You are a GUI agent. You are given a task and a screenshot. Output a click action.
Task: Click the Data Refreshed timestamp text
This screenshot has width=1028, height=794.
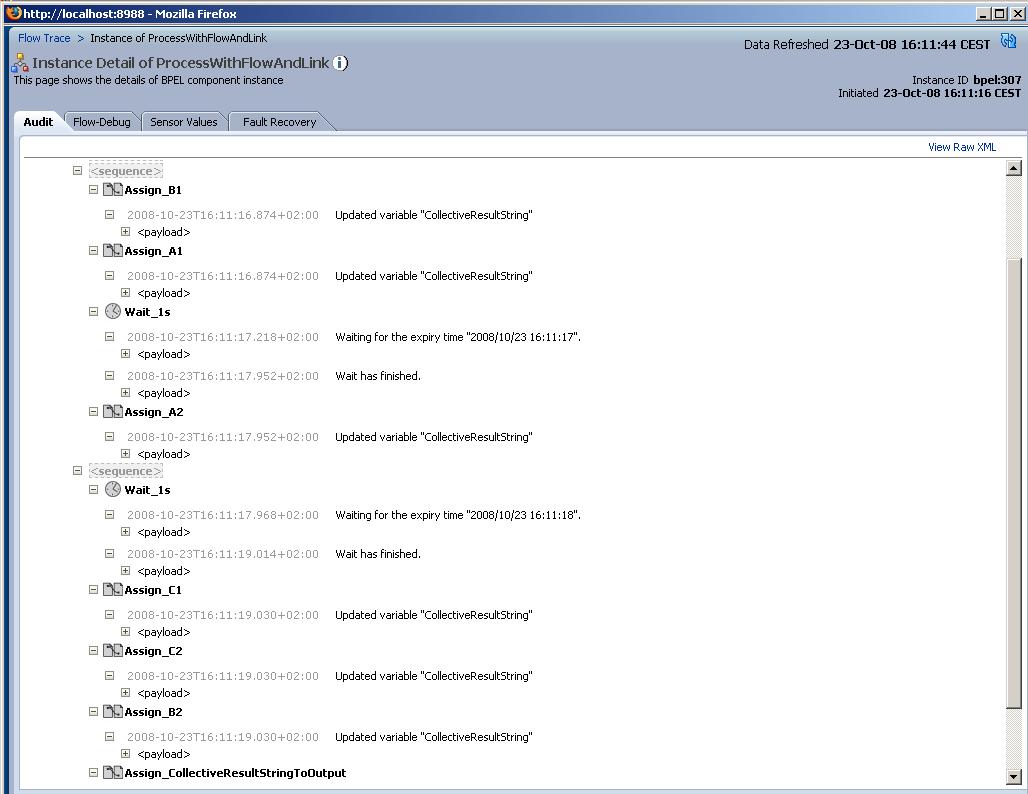coord(911,45)
